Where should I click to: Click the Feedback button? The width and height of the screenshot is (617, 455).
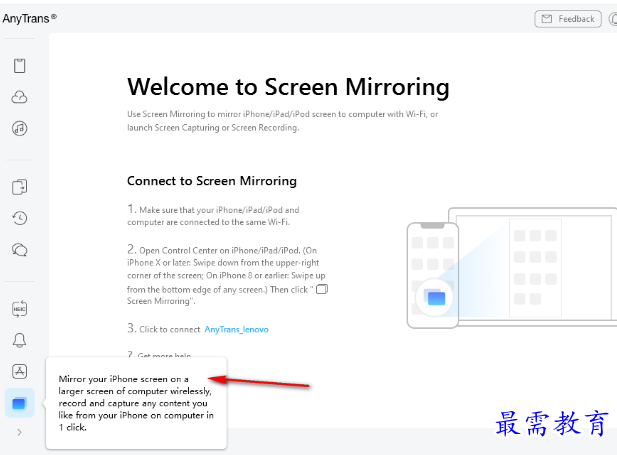568,19
